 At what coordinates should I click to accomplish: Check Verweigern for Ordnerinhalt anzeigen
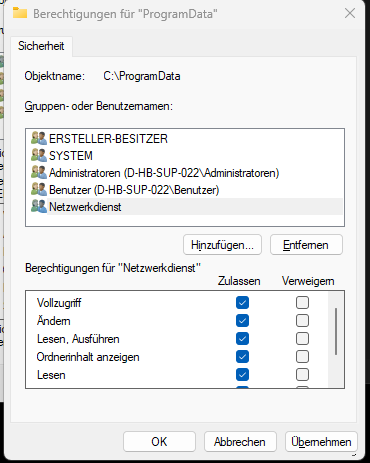pos(302,357)
